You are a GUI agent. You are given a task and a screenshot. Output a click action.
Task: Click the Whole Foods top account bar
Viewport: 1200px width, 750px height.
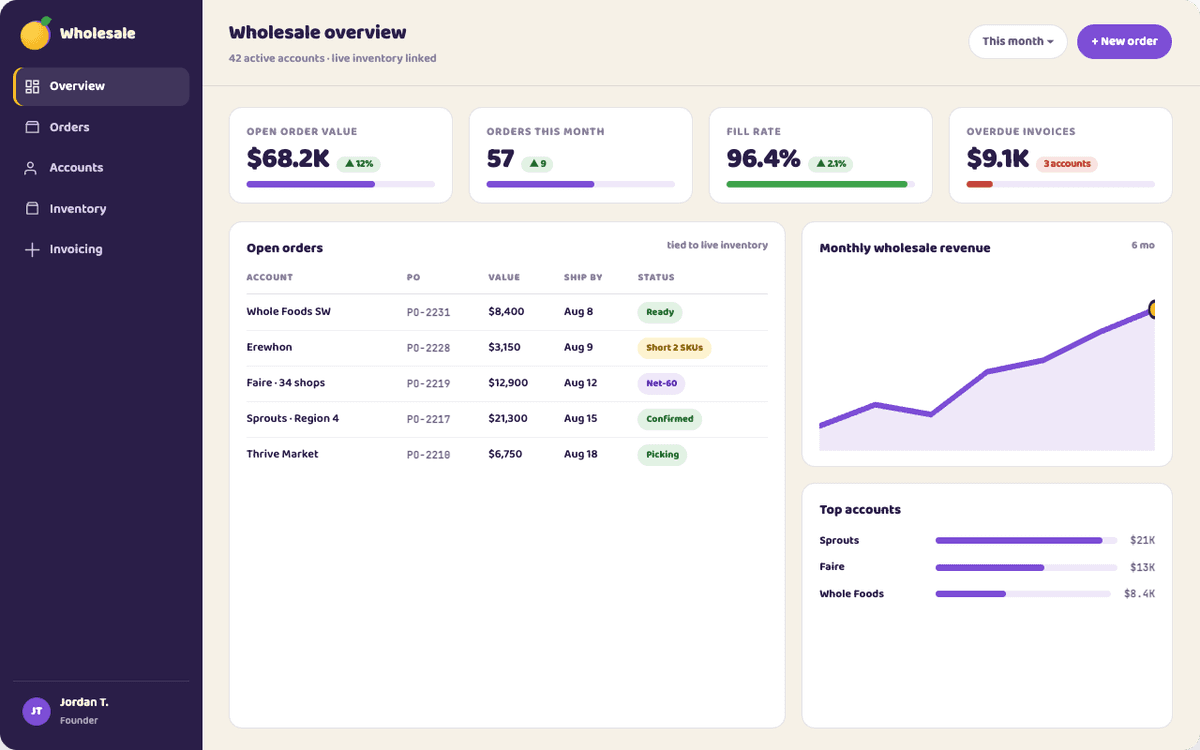pyautogui.click(x=1022, y=594)
